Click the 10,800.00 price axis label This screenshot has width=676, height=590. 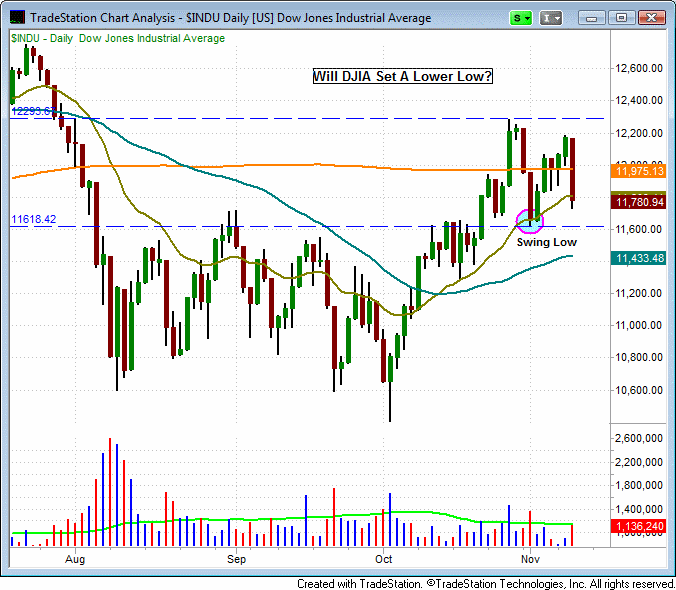639,357
